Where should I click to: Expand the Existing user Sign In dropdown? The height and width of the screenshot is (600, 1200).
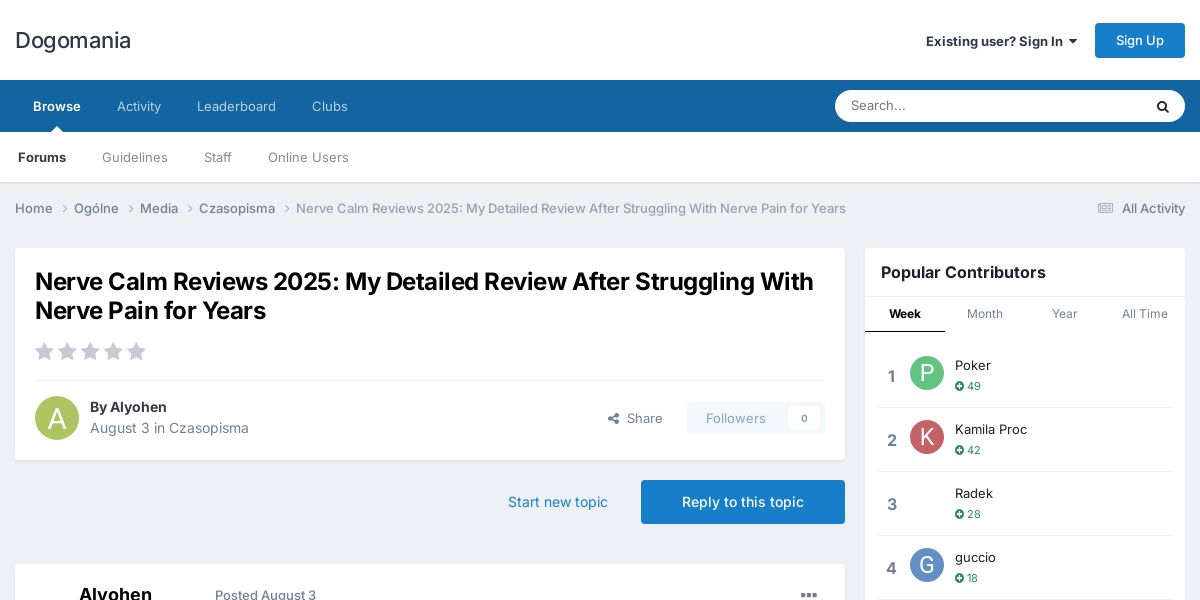[x=1001, y=41]
